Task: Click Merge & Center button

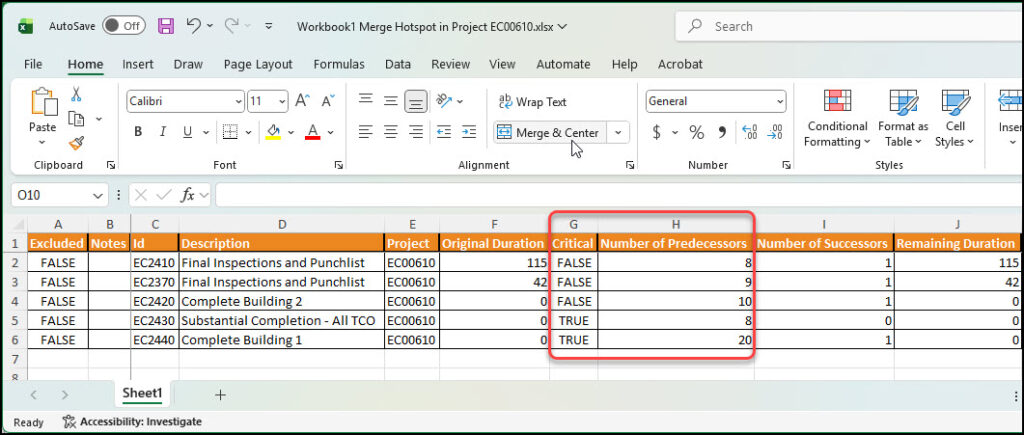Action: [549, 133]
